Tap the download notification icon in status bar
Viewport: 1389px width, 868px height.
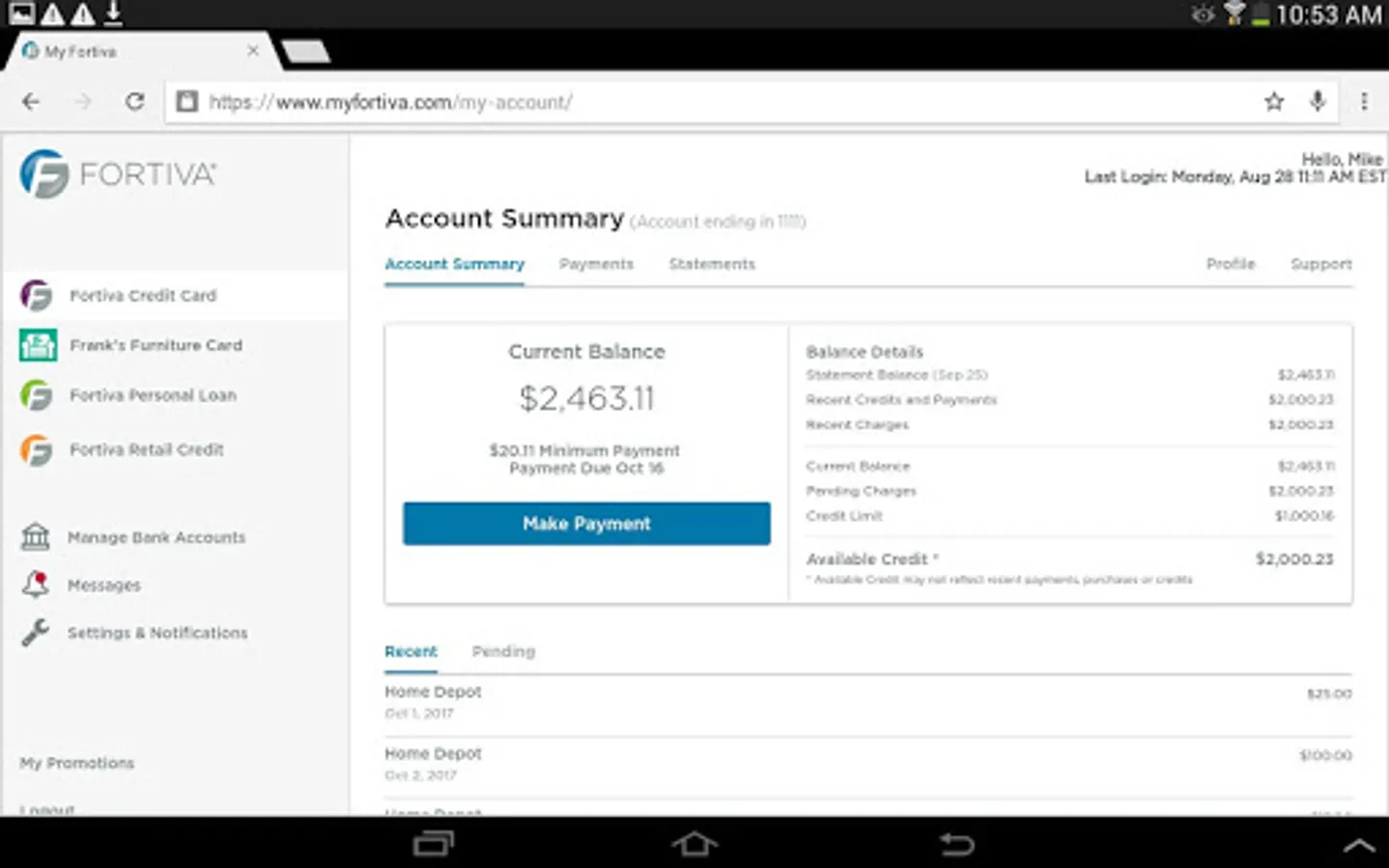coord(113,14)
